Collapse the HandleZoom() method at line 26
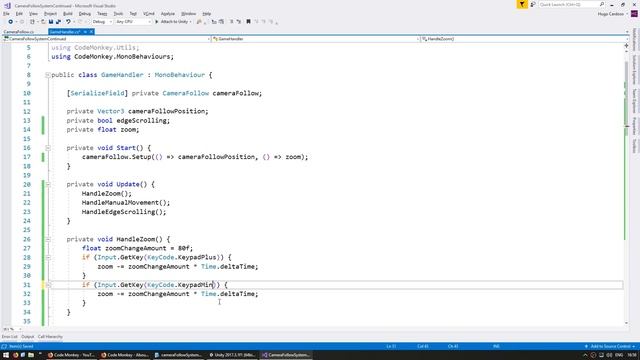 point(48,239)
